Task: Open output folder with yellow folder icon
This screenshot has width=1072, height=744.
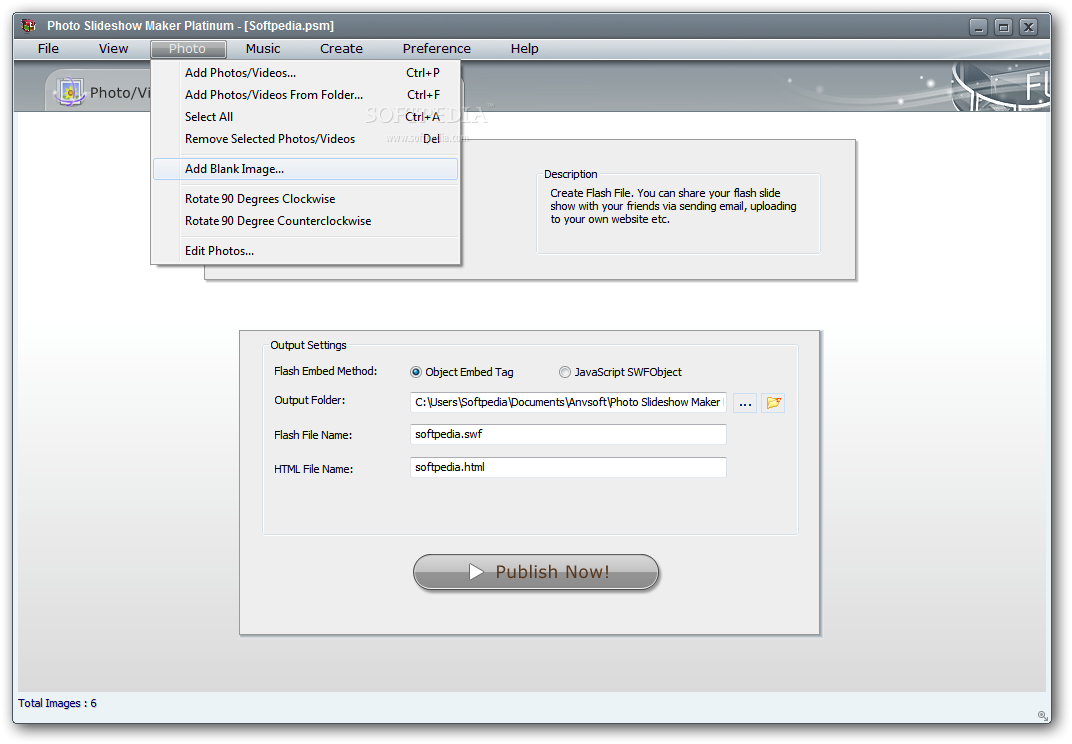Action: (773, 403)
